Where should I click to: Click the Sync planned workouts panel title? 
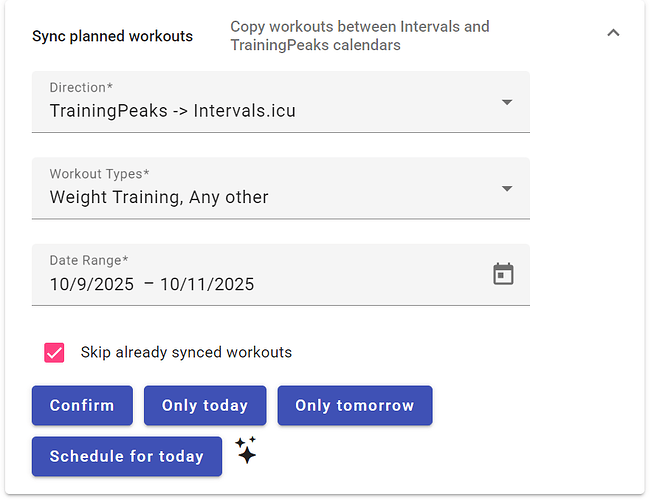tap(112, 36)
